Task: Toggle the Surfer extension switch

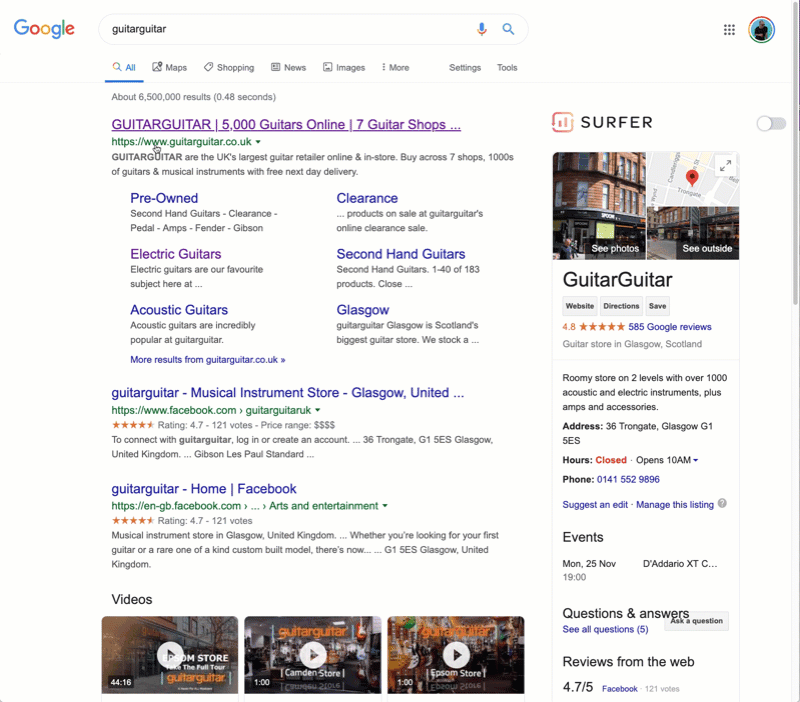Action: point(771,123)
